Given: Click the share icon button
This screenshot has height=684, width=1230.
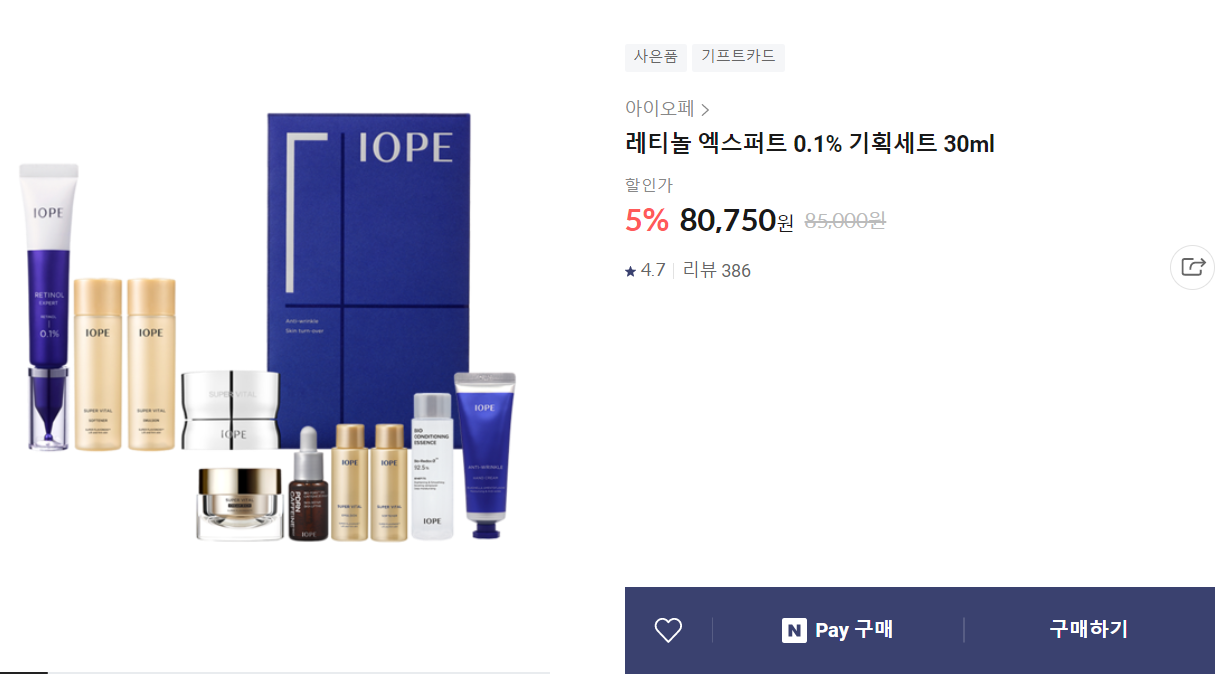Looking at the screenshot, I should [1192, 267].
